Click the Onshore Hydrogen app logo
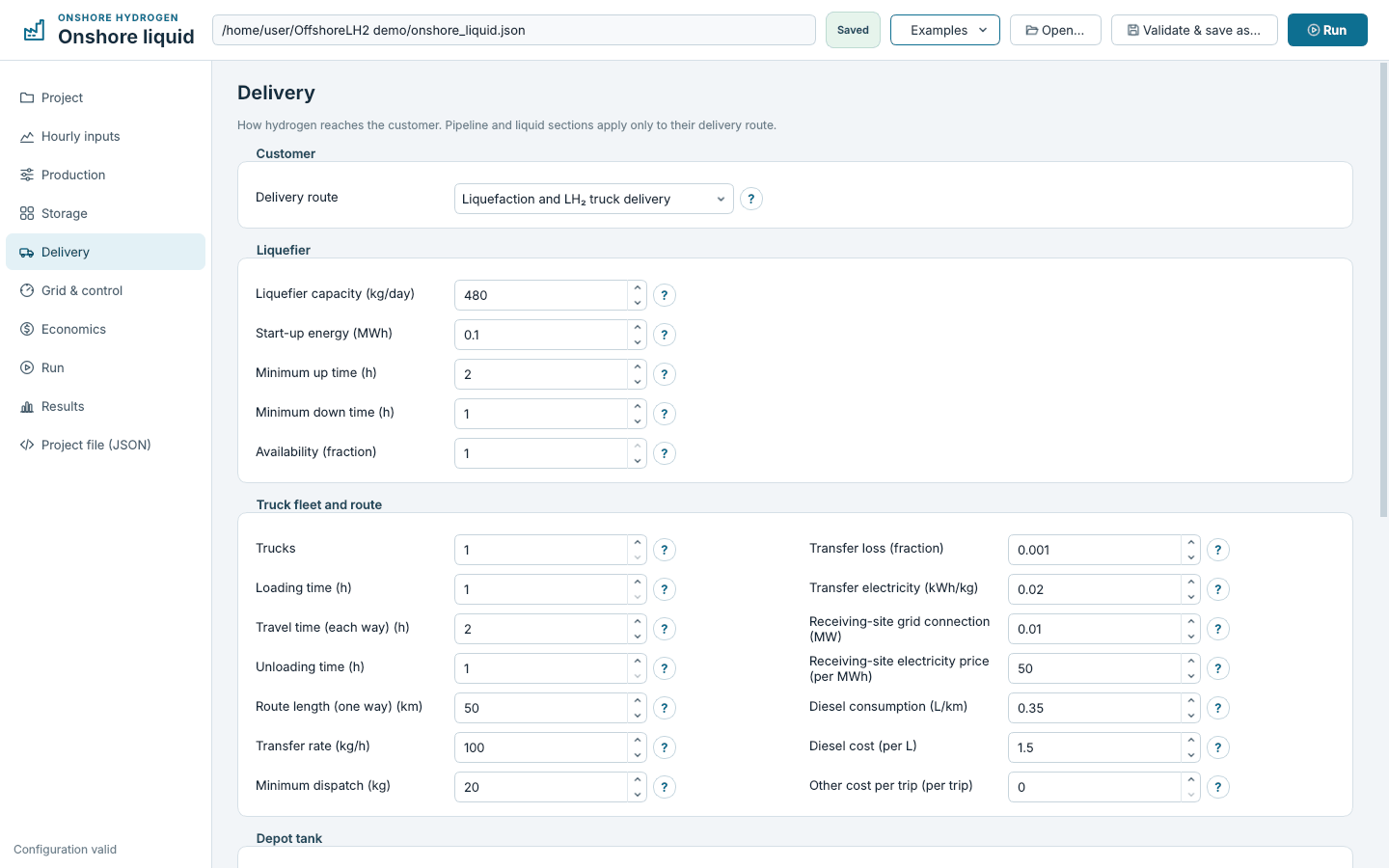The height and width of the screenshot is (868, 1389). [34, 30]
